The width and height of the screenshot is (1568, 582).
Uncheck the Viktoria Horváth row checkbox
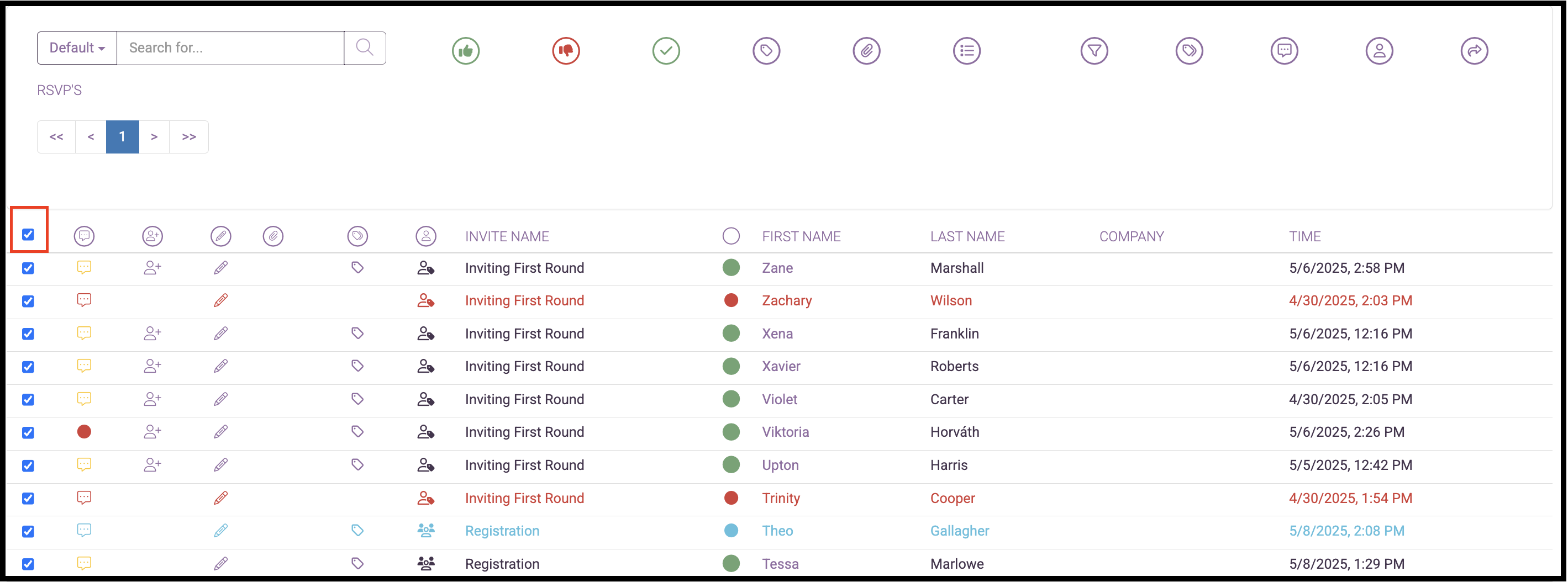pos(28,432)
